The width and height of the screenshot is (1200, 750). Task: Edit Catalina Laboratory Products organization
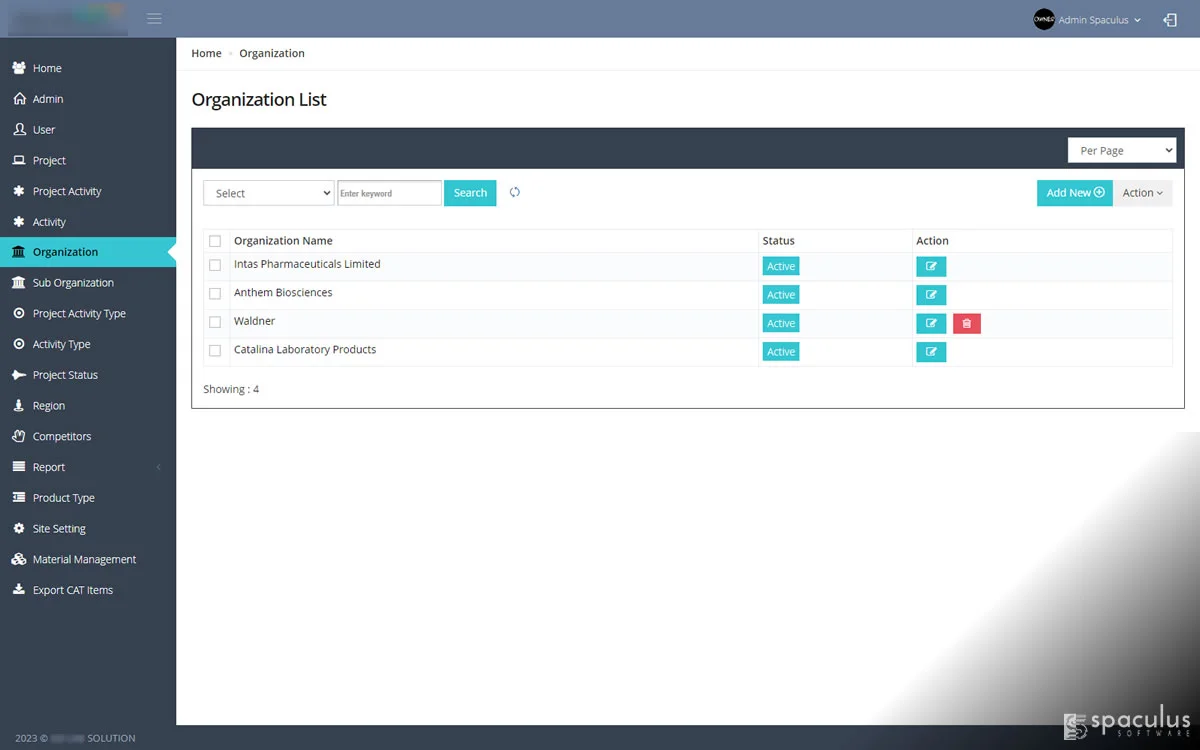pyautogui.click(x=931, y=352)
